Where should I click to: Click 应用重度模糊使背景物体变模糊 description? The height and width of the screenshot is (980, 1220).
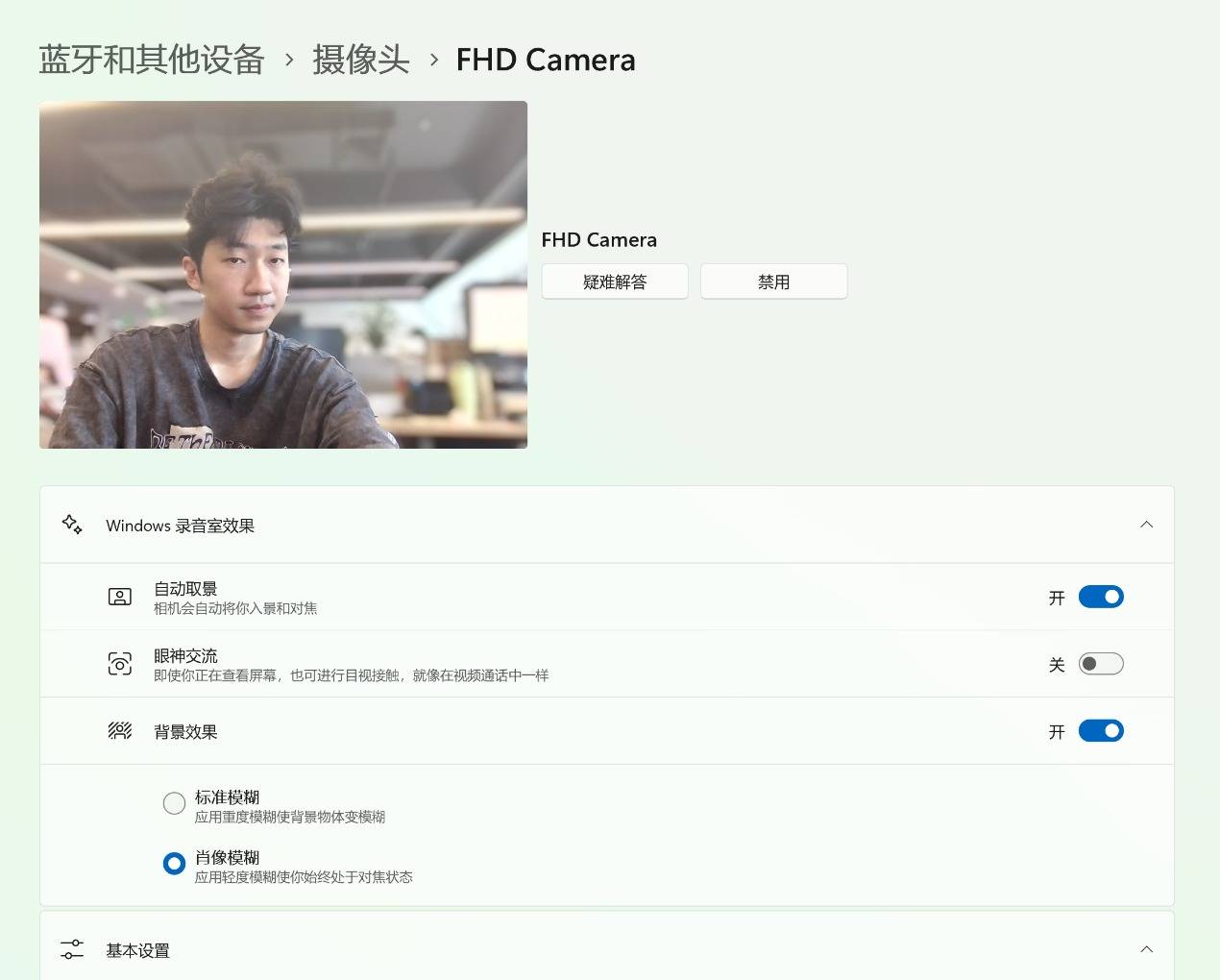pos(290,817)
